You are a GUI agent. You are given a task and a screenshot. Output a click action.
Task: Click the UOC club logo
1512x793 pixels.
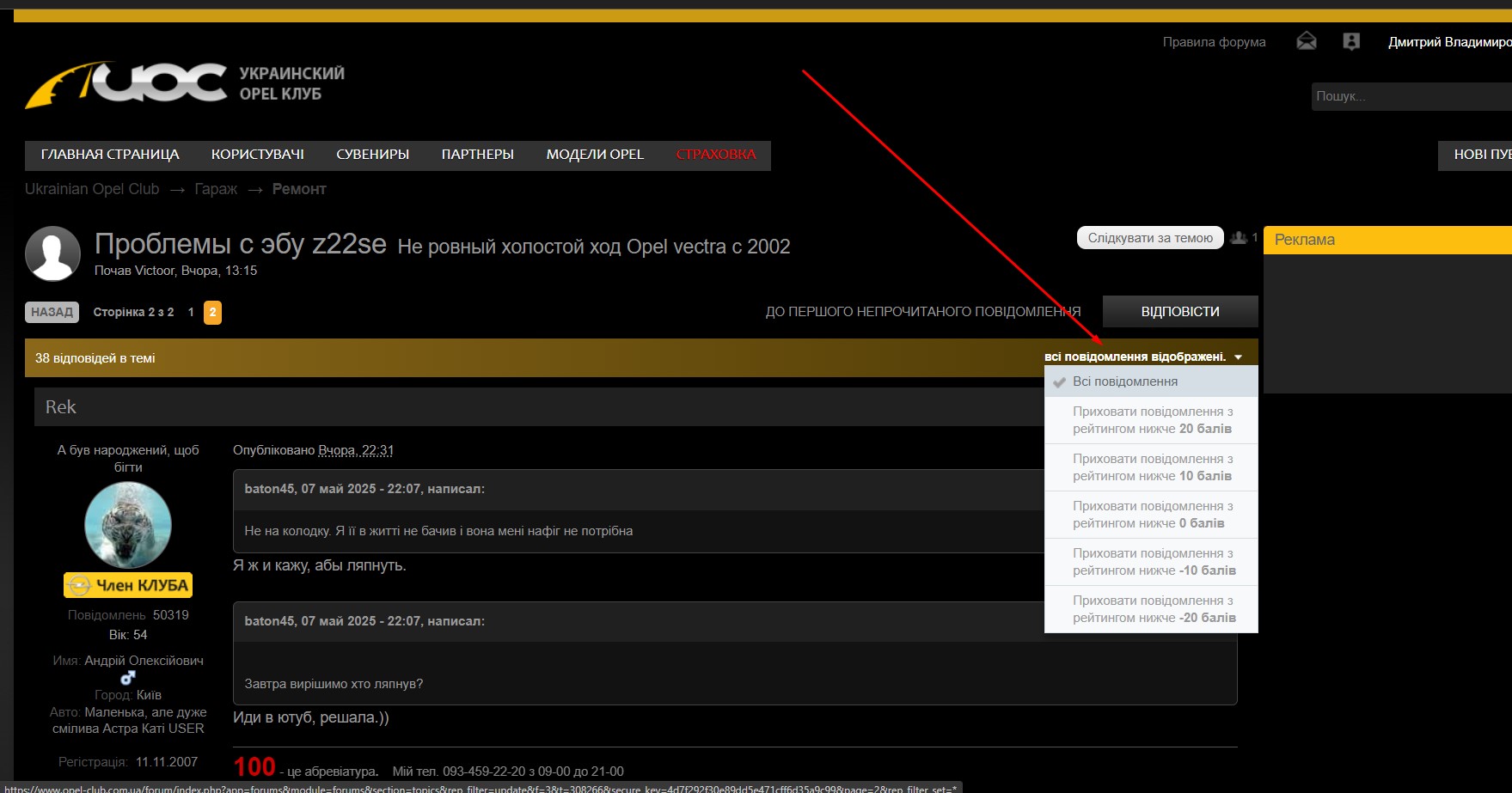coord(186,84)
